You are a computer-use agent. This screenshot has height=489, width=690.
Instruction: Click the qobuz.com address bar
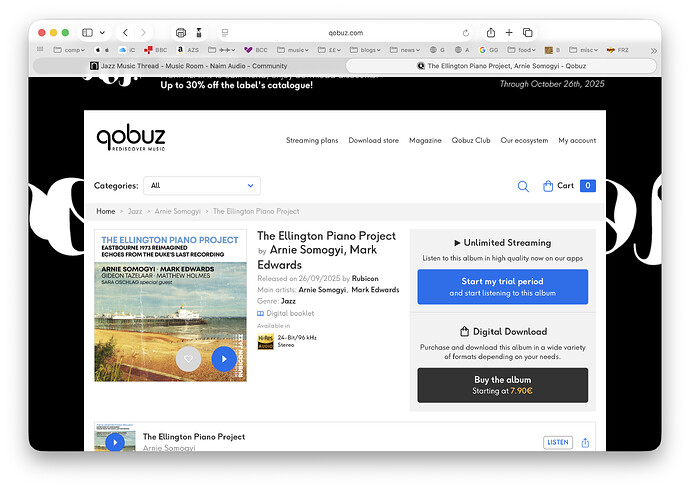click(x=345, y=33)
